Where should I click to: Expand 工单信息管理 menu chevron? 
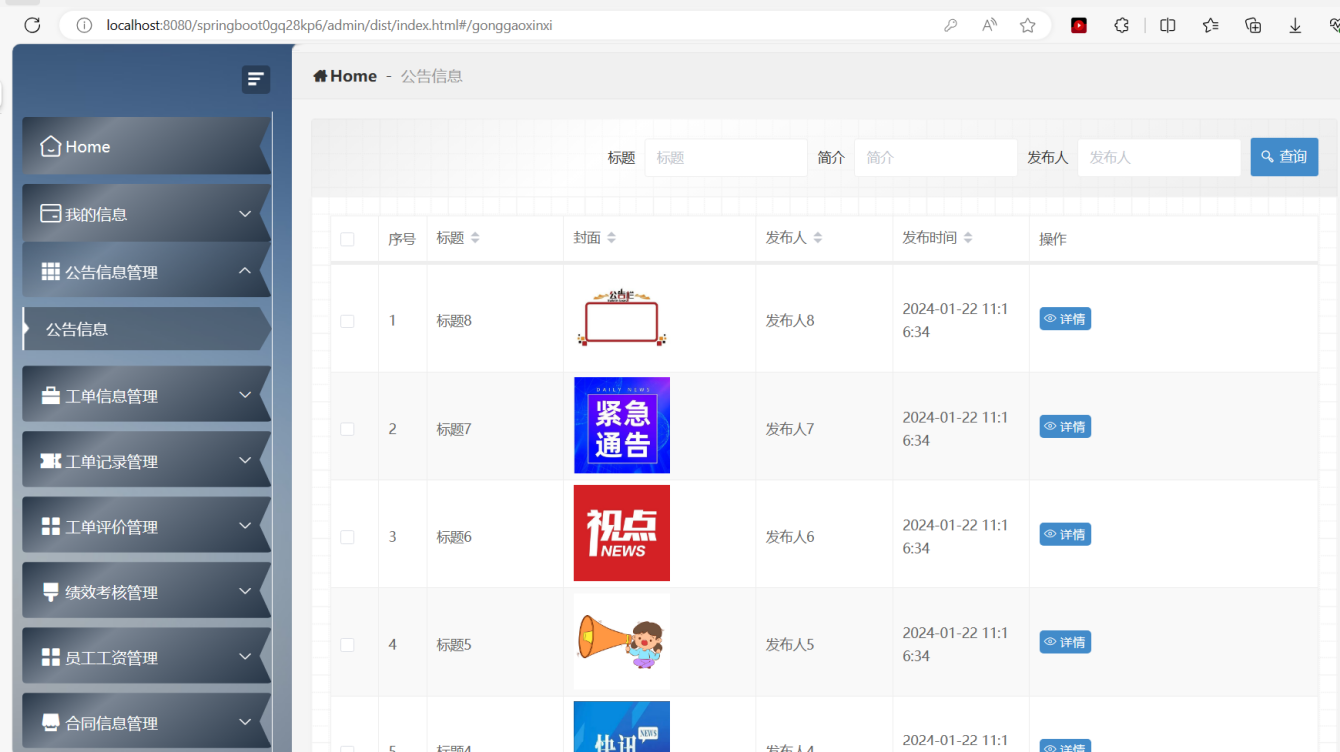pyautogui.click(x=245, y=395)
